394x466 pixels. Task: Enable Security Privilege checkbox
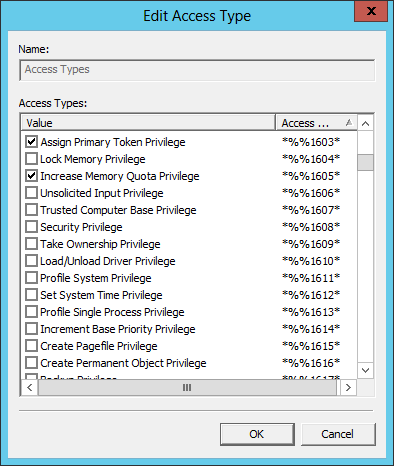[31, 227]
